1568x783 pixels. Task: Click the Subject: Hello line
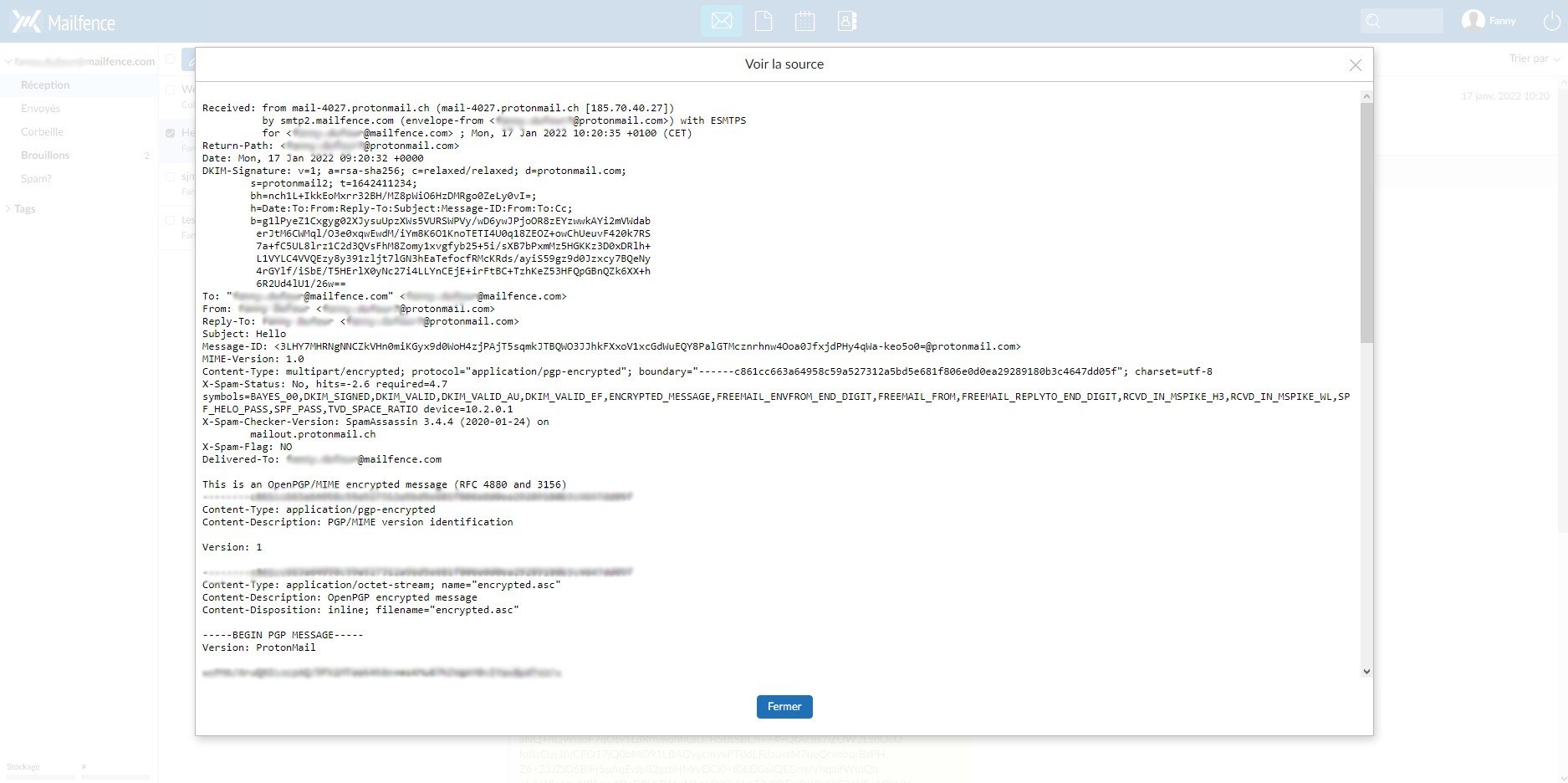point(244,334)
